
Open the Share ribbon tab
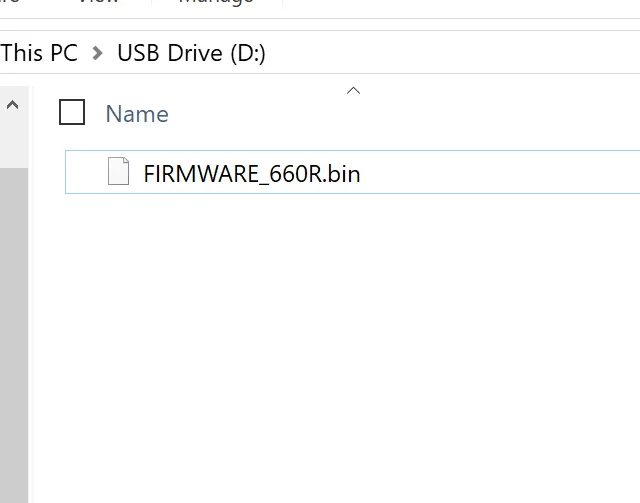(x=10, y=2)
